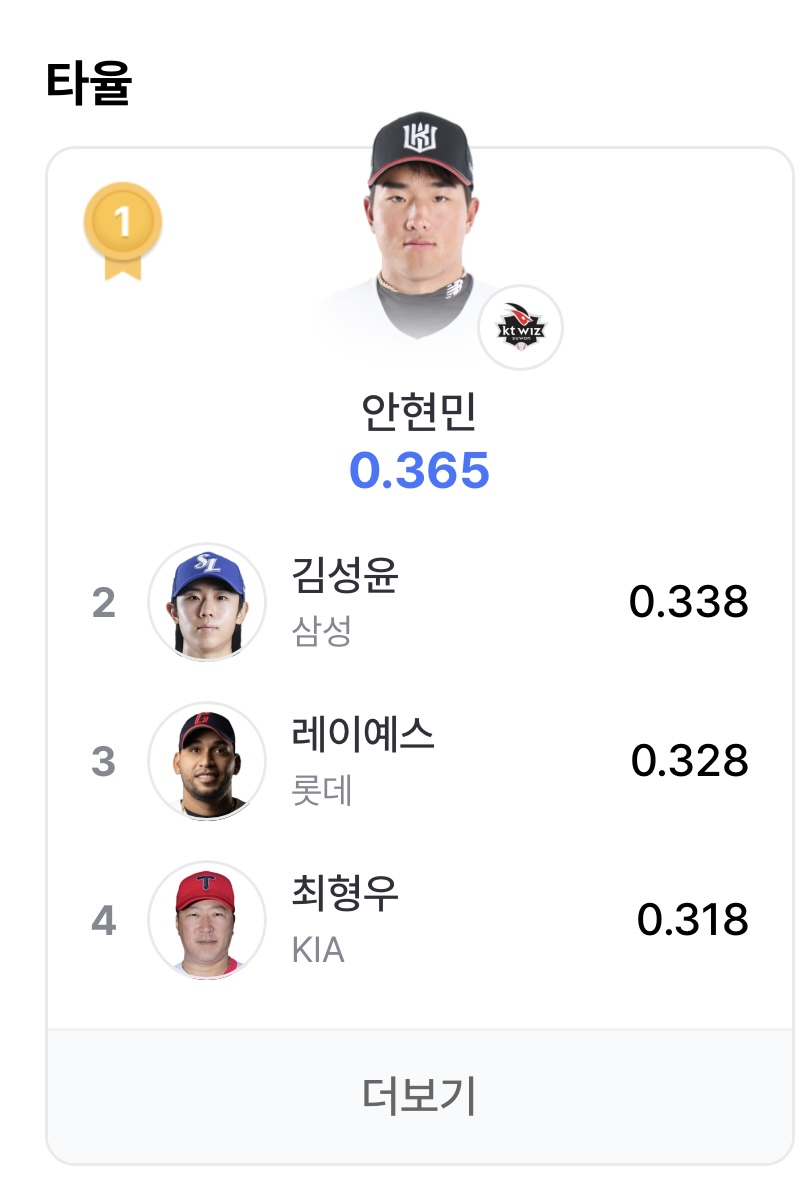Select the 0.328 average value
812x1201 pixels.
click(x=690, y=761)
